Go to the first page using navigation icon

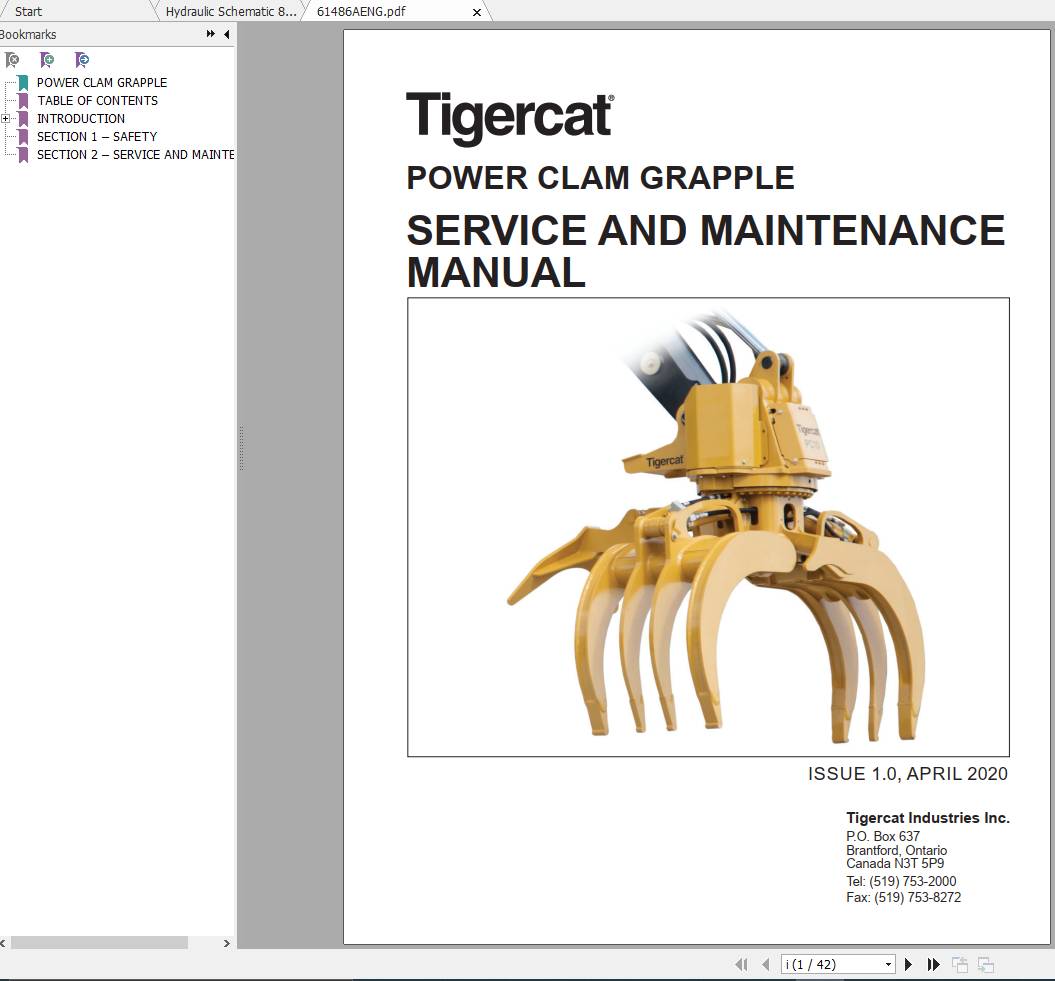742,964
